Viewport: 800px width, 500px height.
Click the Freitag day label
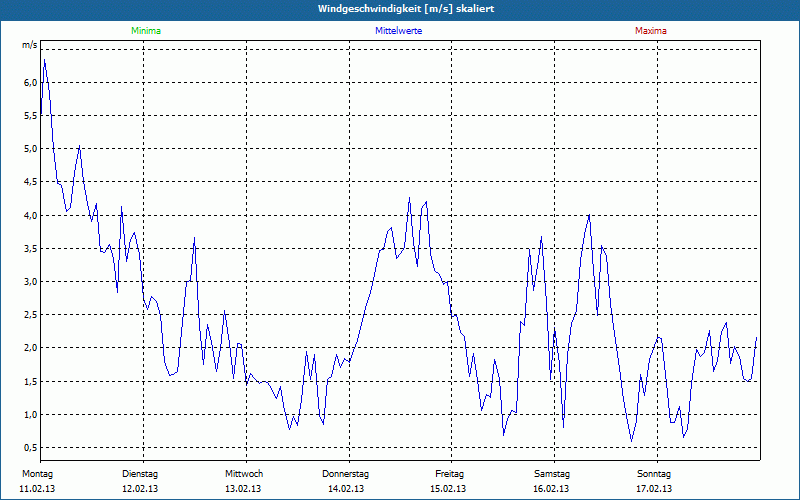(449, 474)
